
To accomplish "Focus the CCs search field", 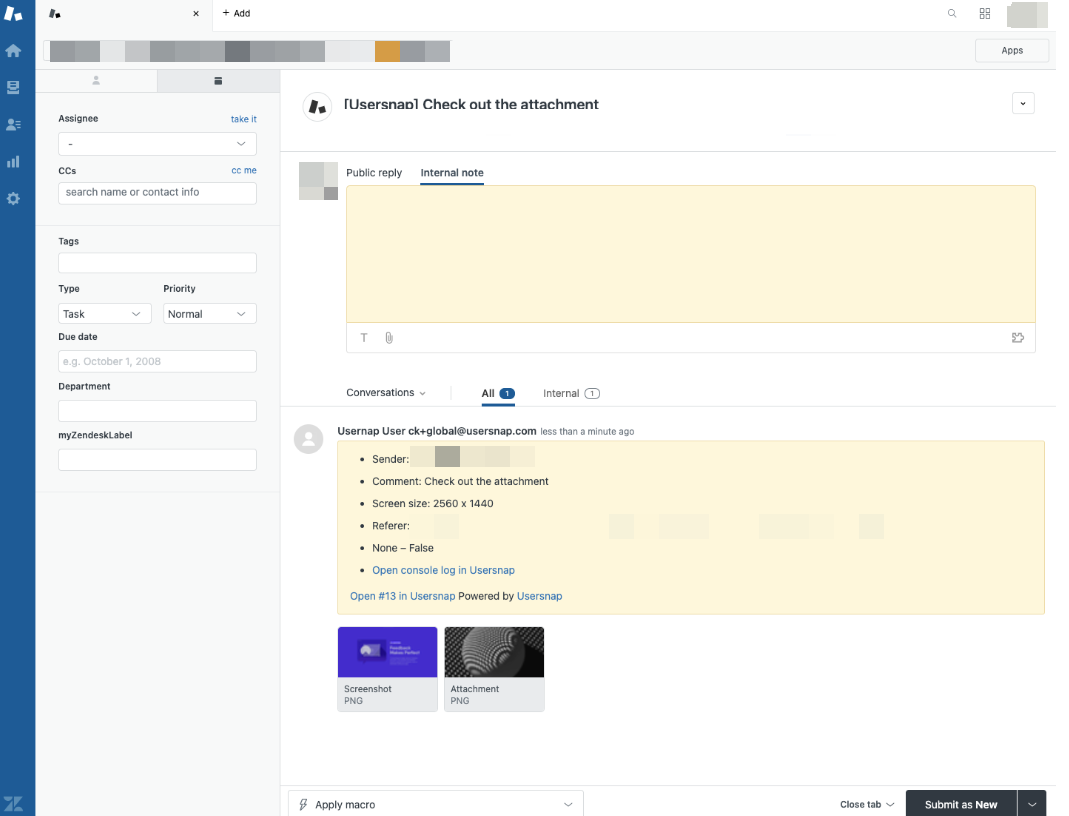I will pos(157,193).
